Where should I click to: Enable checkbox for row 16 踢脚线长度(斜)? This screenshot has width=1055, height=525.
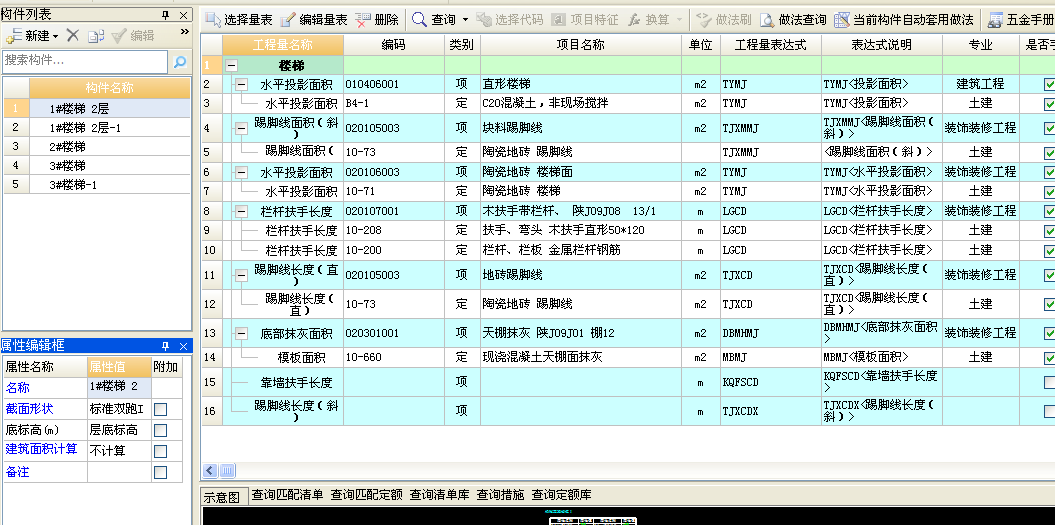pos(1050,411)
